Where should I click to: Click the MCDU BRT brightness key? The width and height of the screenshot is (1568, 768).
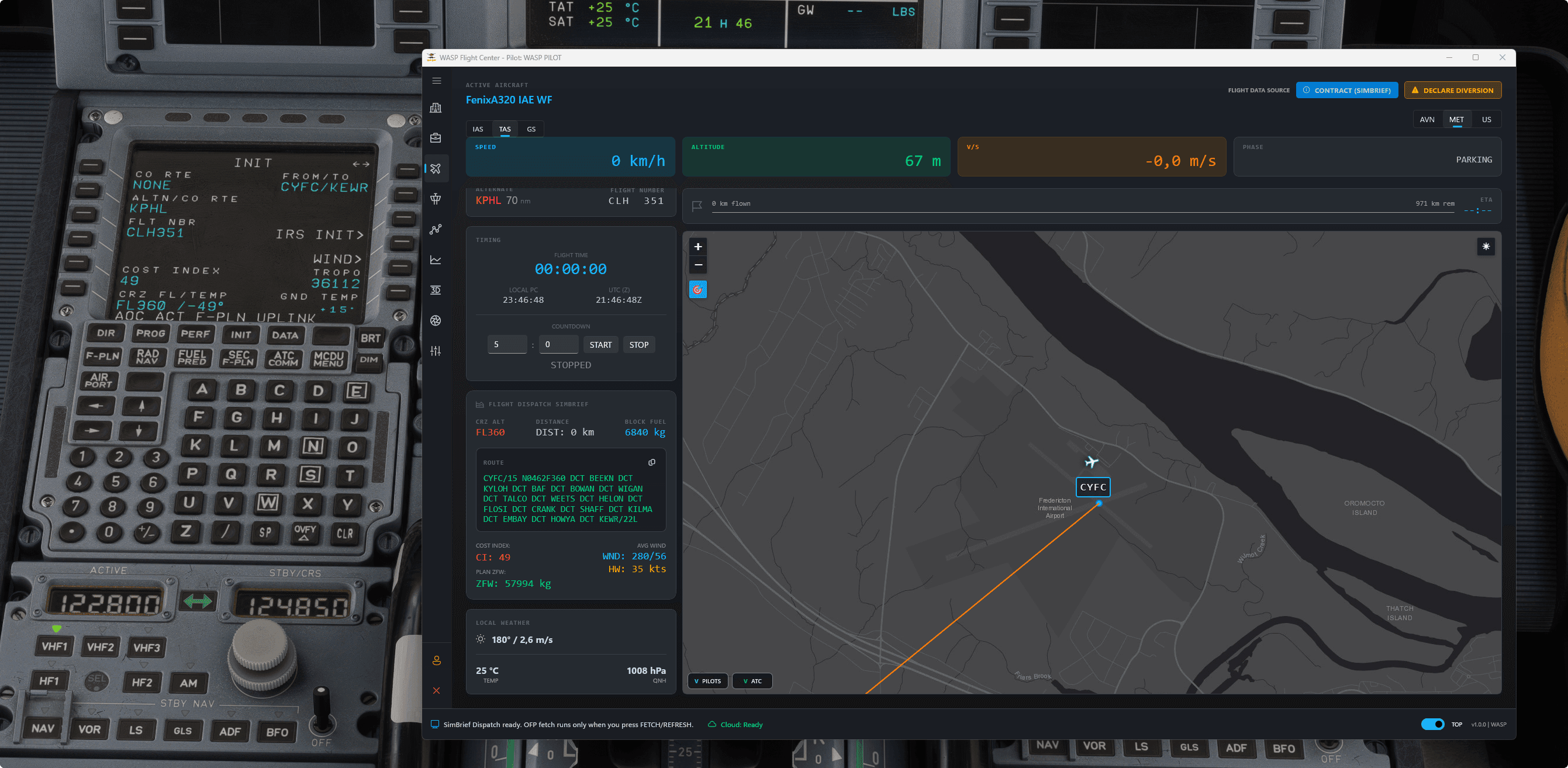pos(371,338)
